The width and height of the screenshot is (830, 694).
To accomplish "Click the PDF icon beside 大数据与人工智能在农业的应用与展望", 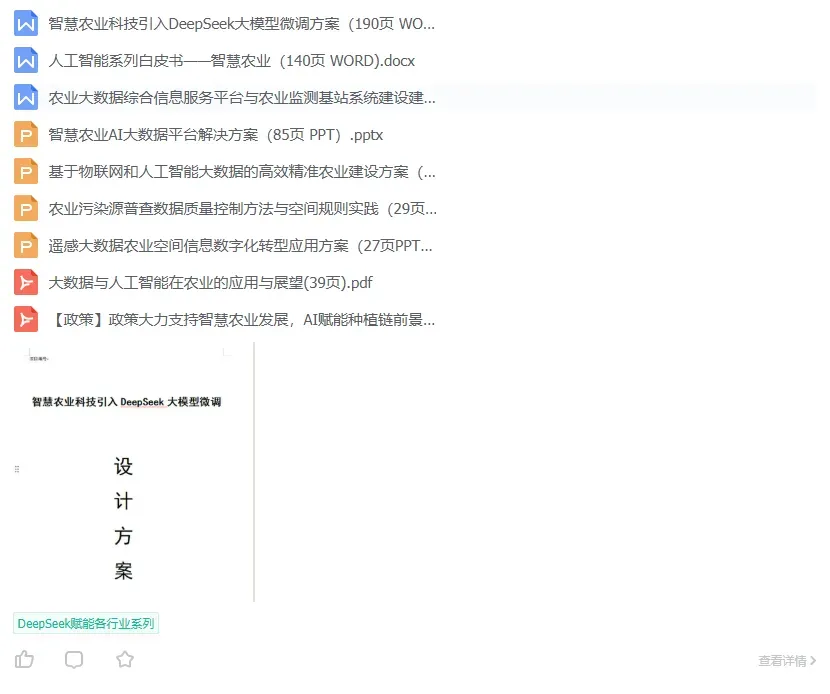I will pos(25,283).
